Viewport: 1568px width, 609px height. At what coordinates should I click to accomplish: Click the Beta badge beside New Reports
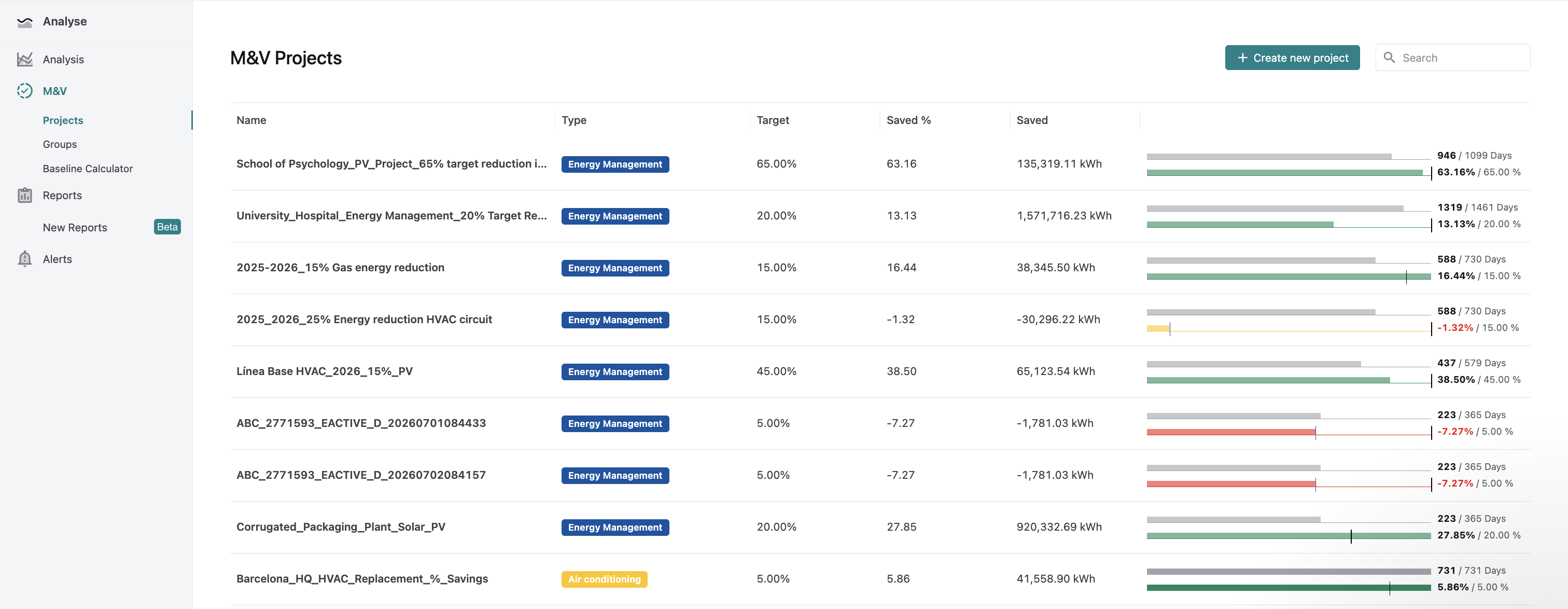tap(167, 227)
